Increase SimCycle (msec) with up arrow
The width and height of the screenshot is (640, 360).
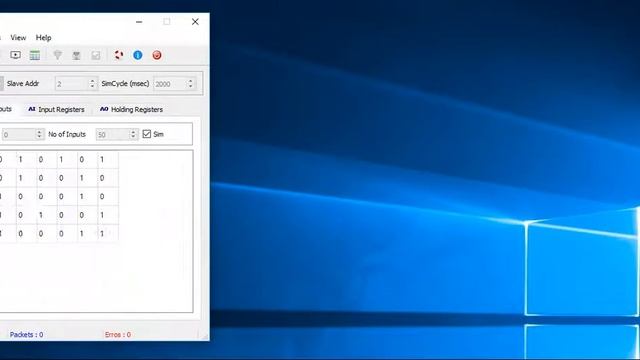pos(190,81)
